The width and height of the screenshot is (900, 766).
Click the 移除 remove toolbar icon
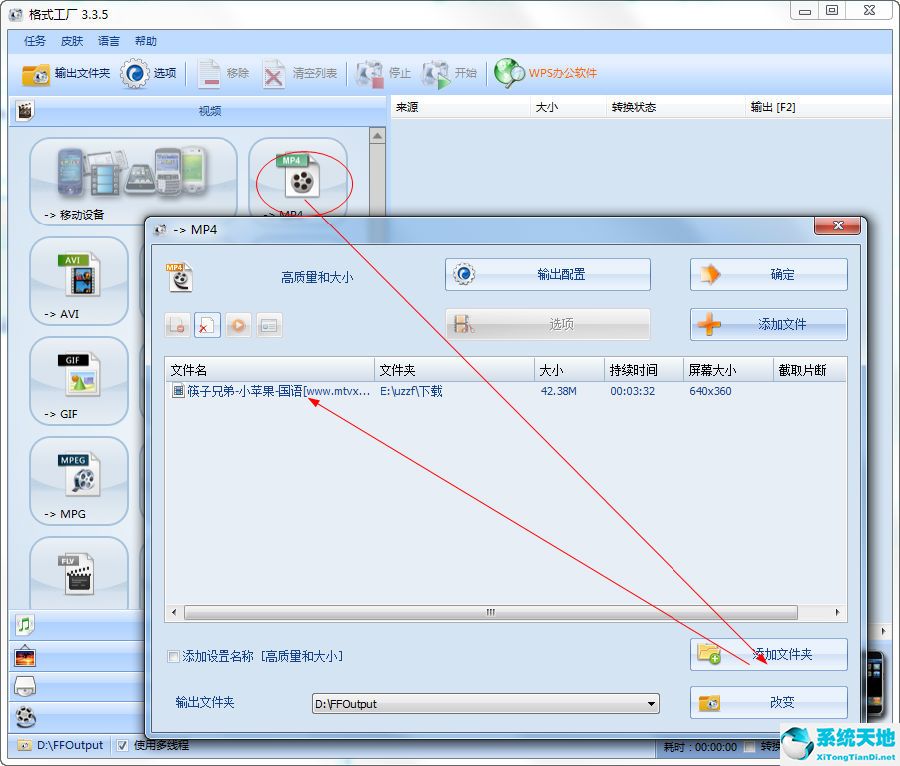click(209, 73)
